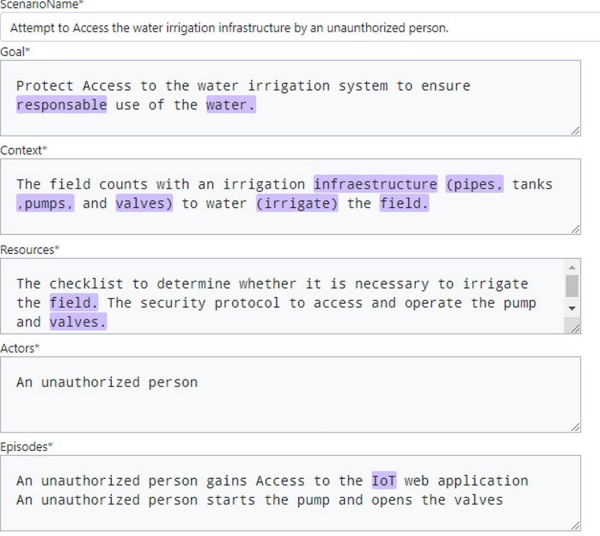Click the Resources scrollbar up arrow
Viewport: 600px width, 536px height.
[572, 267]
